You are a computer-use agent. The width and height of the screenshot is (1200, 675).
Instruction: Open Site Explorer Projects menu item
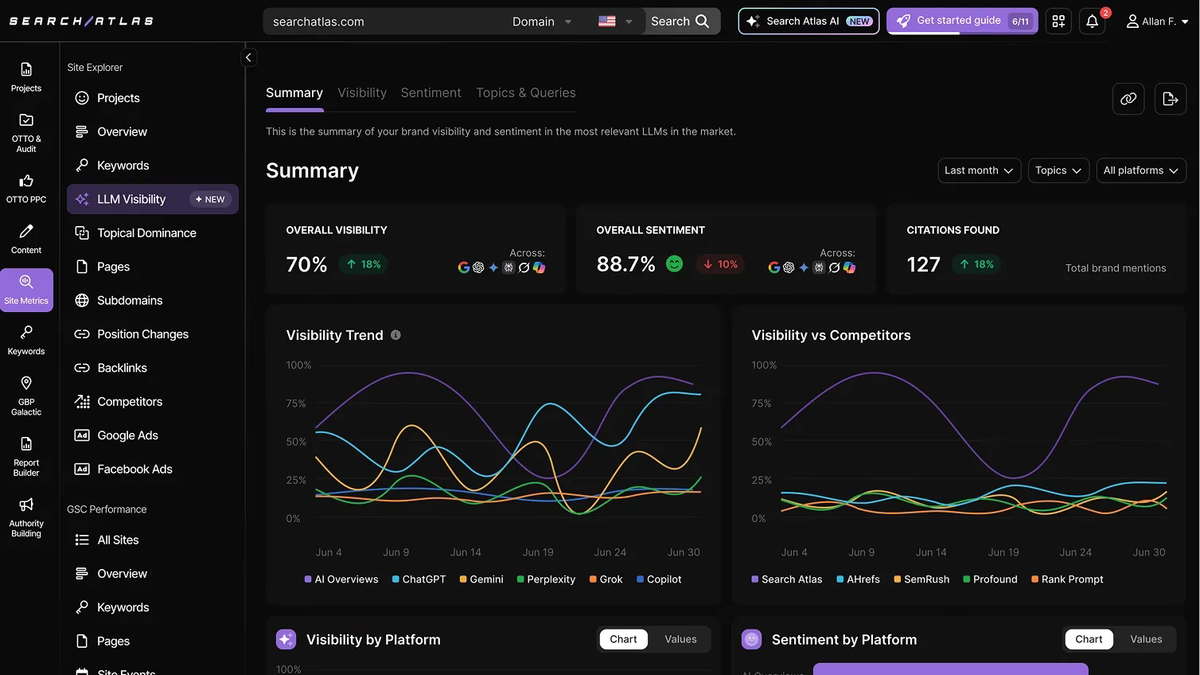152,98
